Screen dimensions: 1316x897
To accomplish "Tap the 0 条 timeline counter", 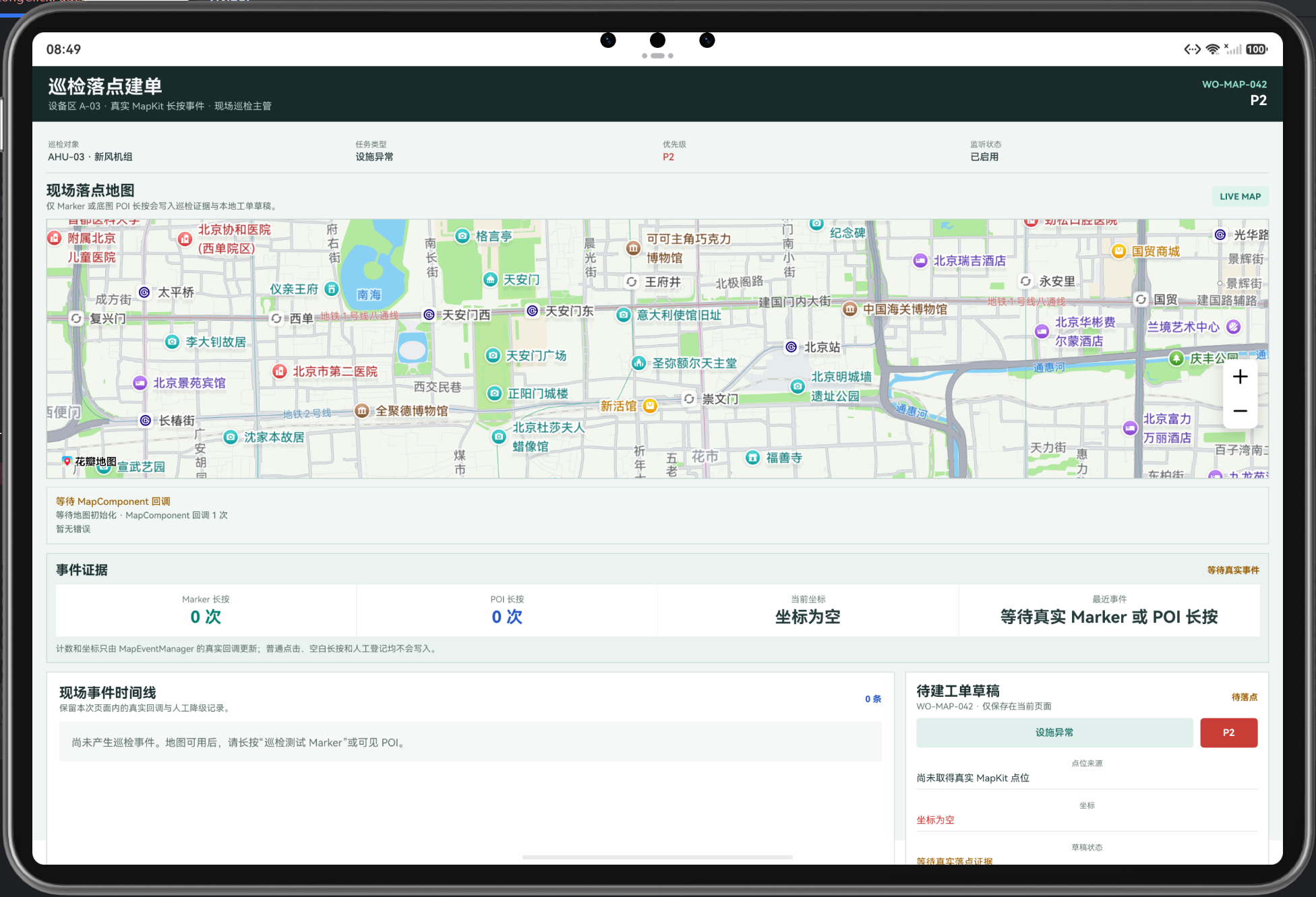I will (x=873, y=699).
